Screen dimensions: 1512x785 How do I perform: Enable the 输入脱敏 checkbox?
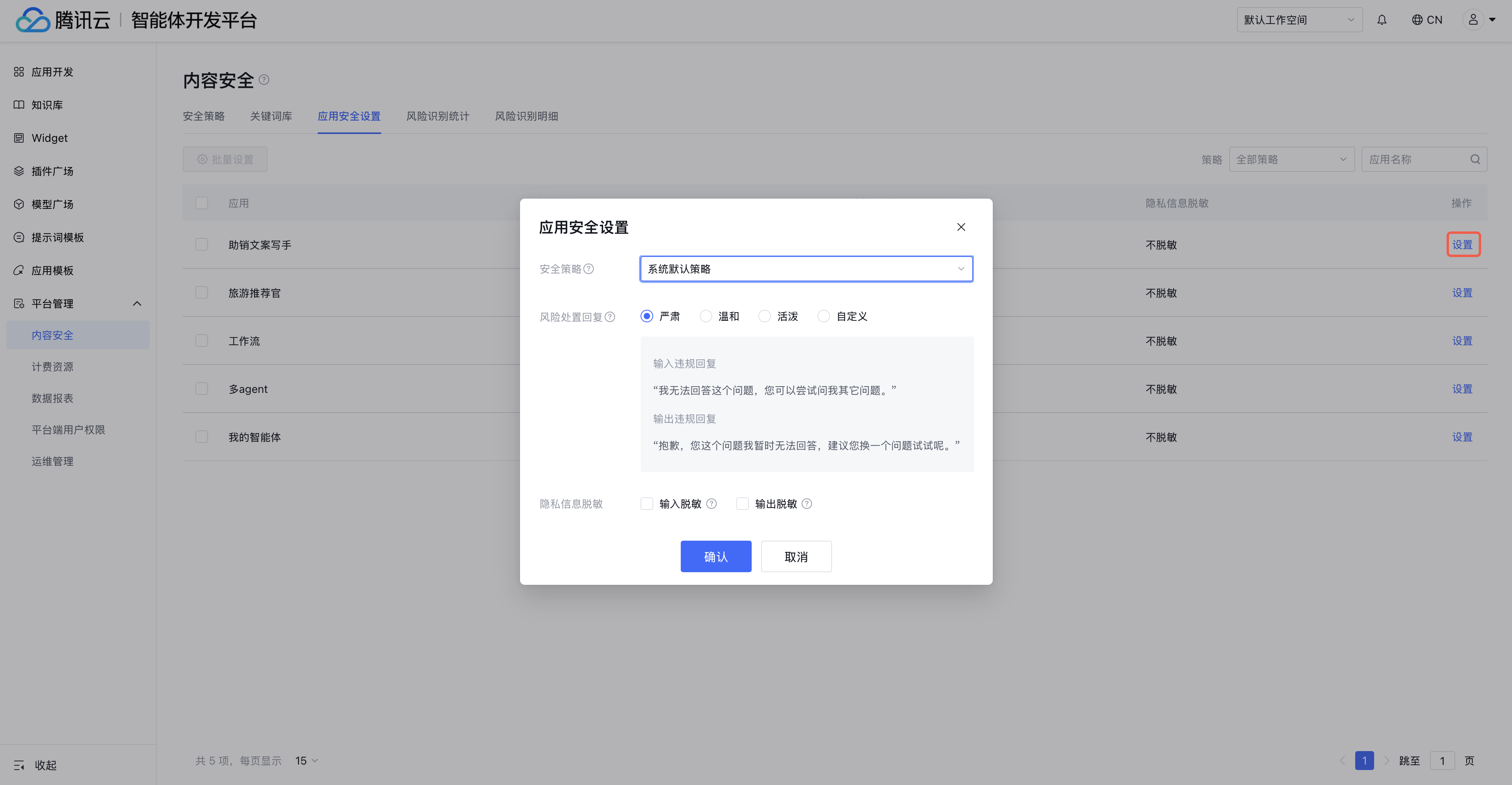coord(647,504)
